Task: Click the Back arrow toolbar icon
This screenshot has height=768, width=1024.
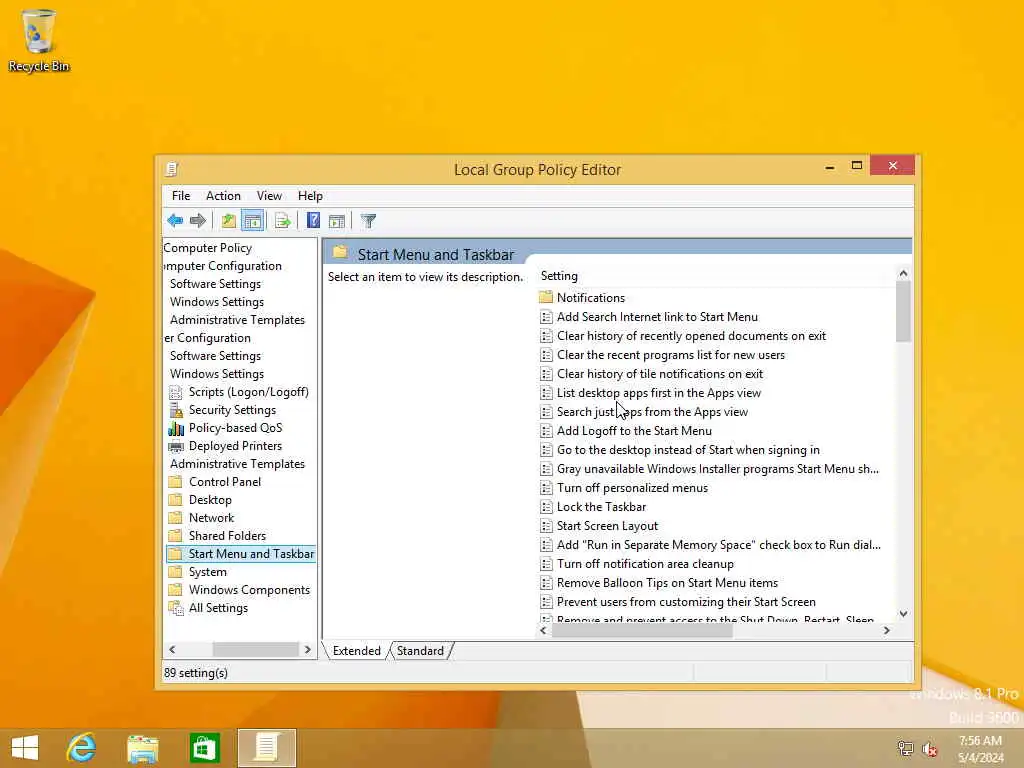Action: click(175, 221)
